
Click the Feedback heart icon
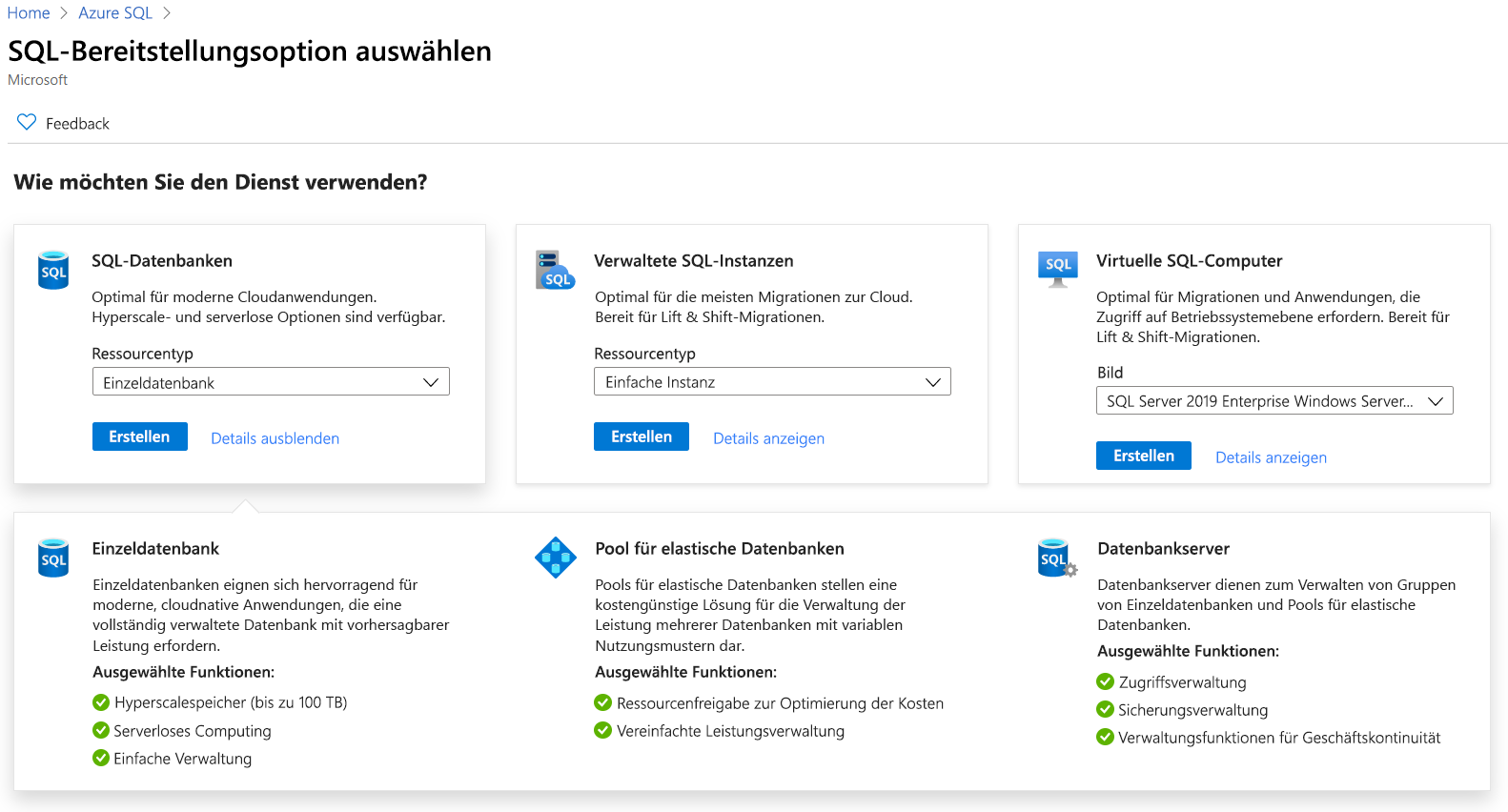point(27,122)
